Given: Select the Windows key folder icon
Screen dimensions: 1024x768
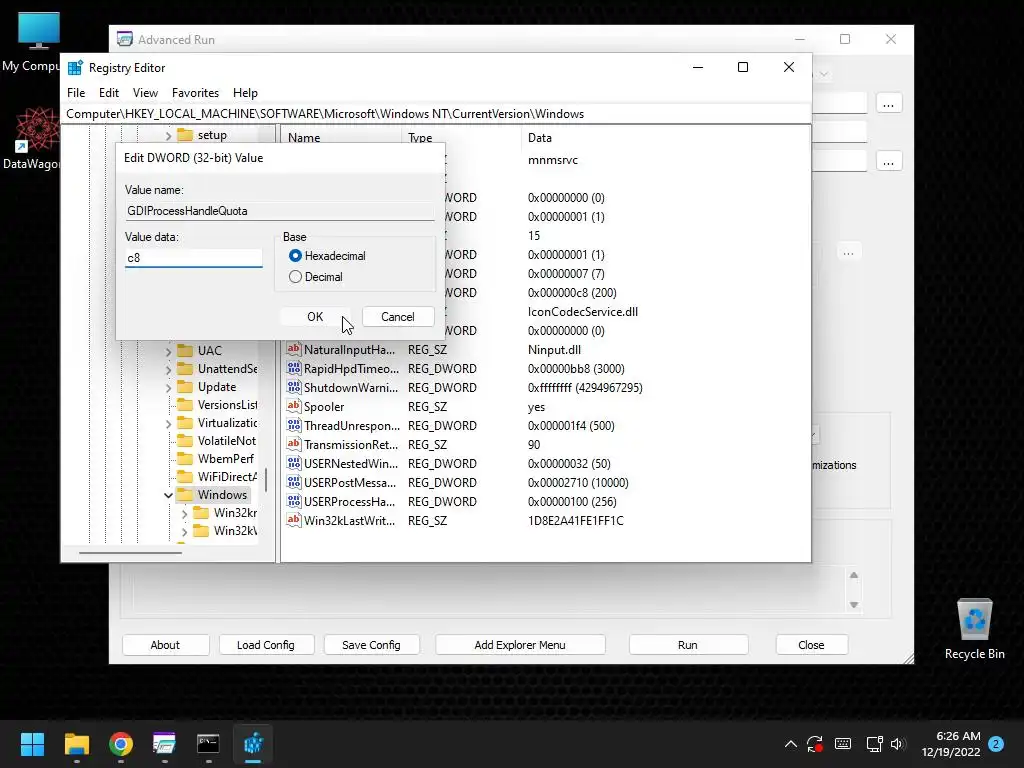Looking at the screenshot, I should pos(185,494).
